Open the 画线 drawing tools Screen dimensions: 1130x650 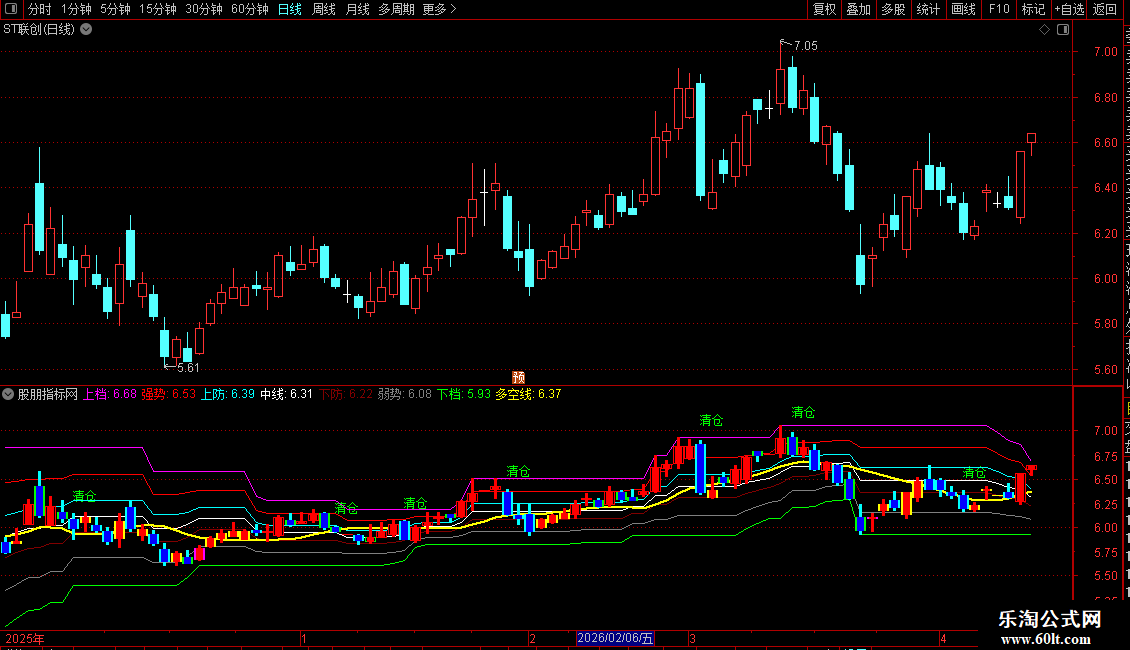click(x=963, y=9)
